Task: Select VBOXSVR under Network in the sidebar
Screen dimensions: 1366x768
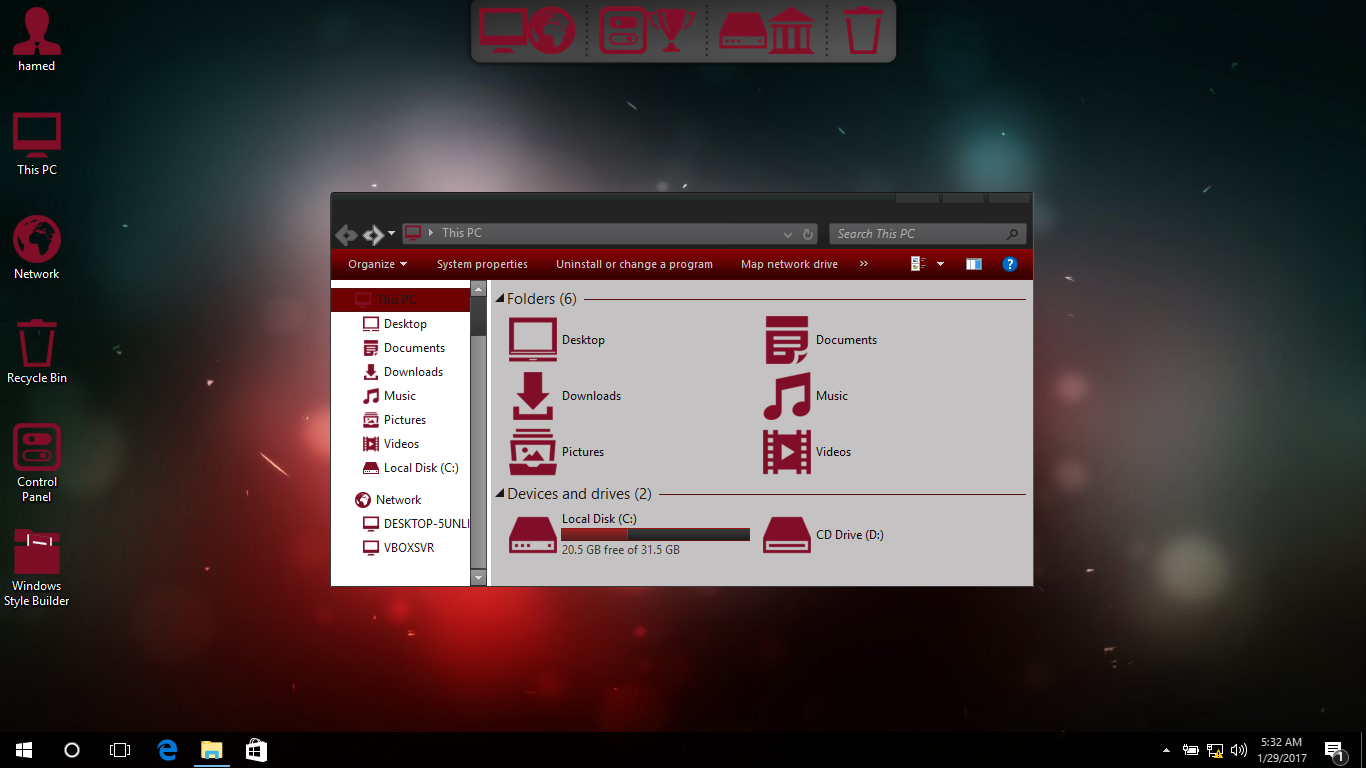Action: pos(409,548)
